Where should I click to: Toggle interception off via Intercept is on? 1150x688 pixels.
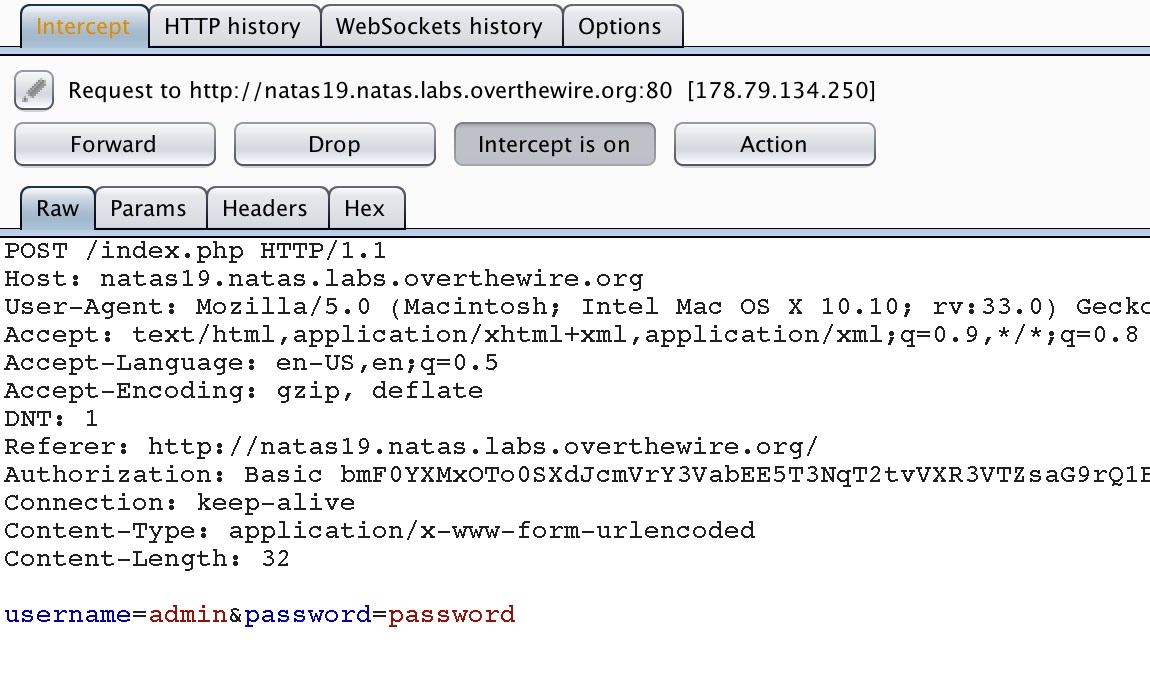(554, 144)
